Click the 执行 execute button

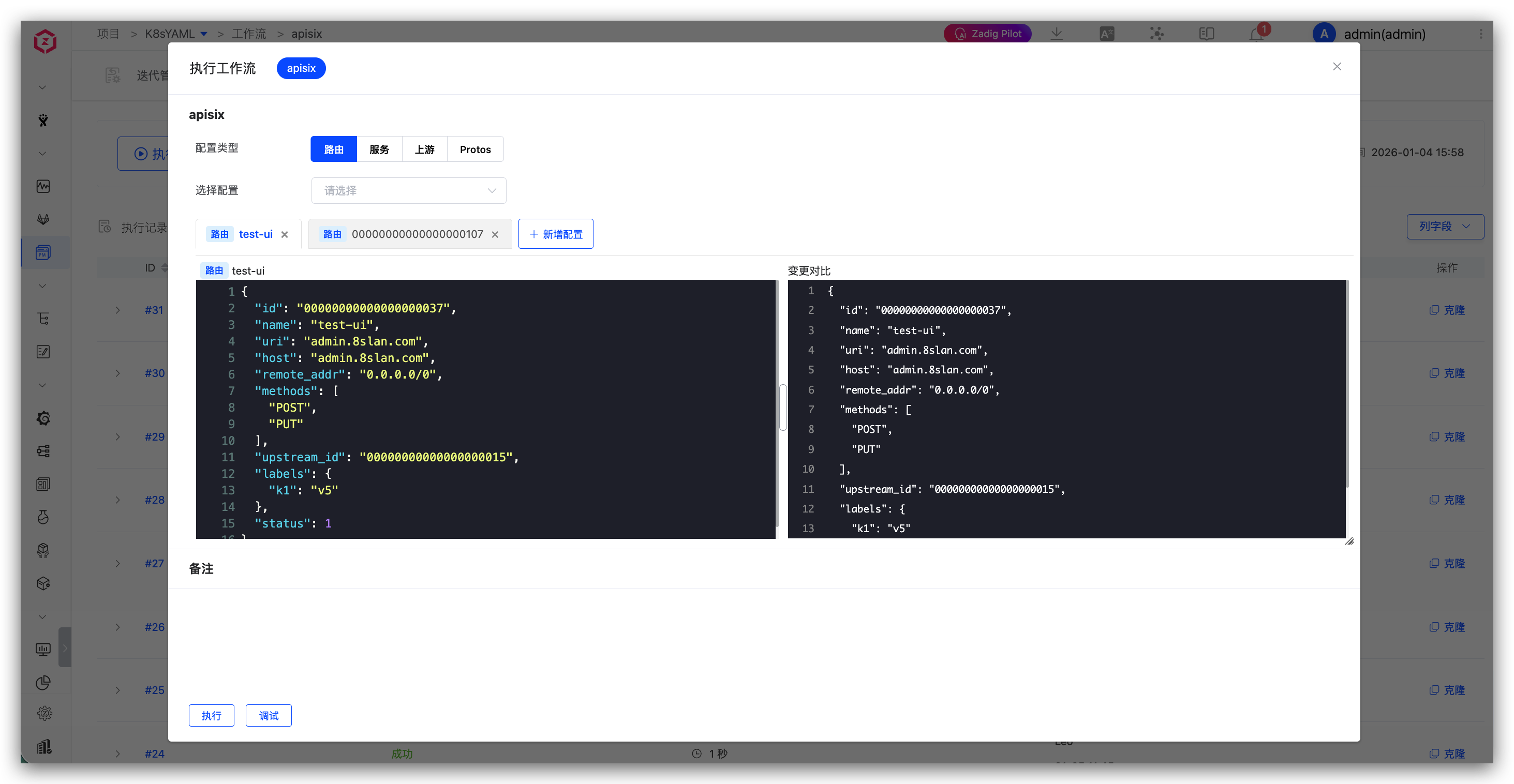pos(211,715)
